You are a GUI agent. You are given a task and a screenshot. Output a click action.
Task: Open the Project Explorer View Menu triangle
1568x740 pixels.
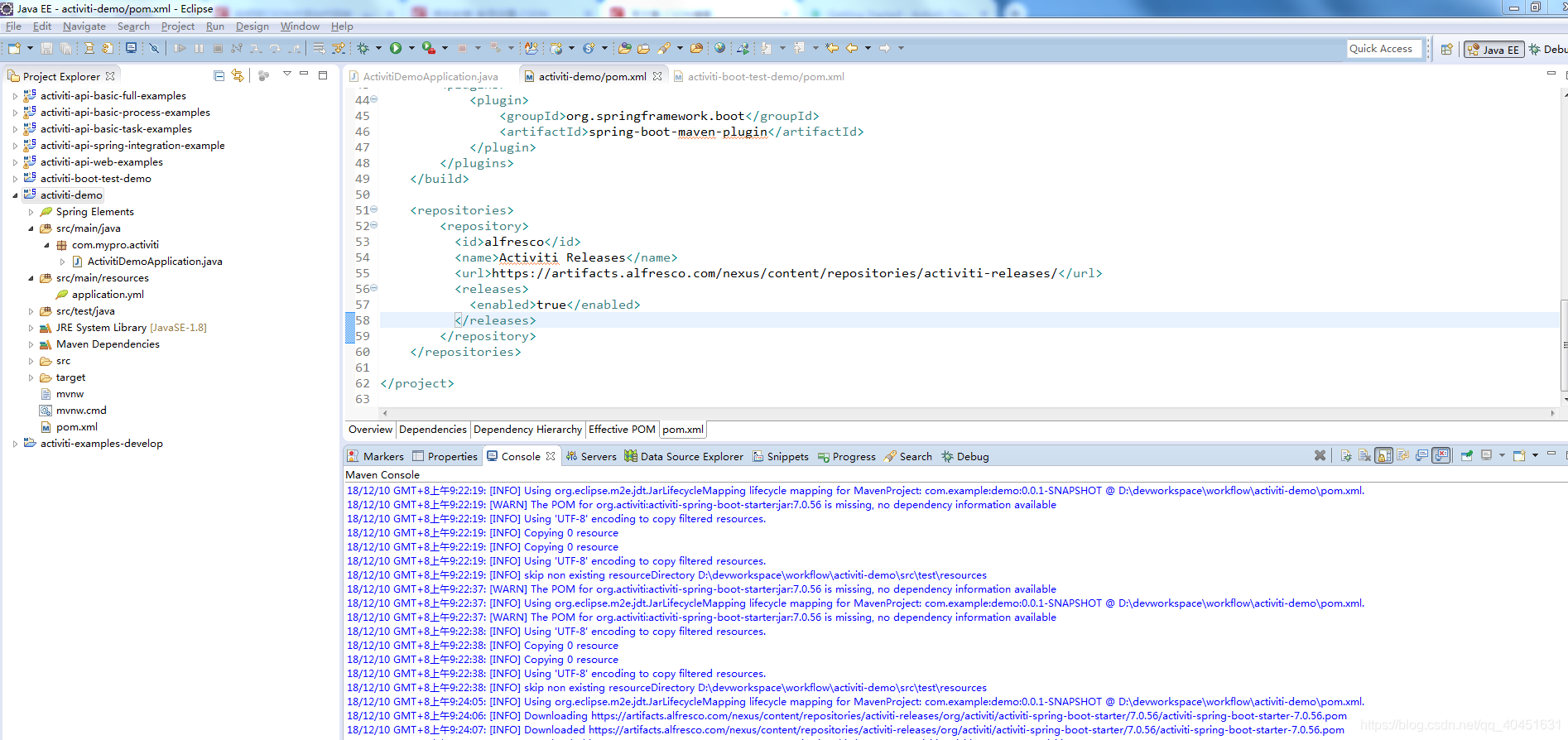pyautogui.click(x=286, y=74)
